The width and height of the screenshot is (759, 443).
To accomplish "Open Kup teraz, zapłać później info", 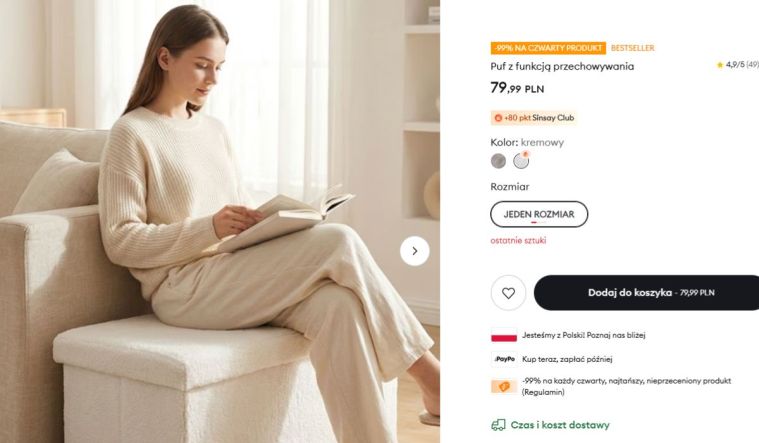I will coord(567,359).
